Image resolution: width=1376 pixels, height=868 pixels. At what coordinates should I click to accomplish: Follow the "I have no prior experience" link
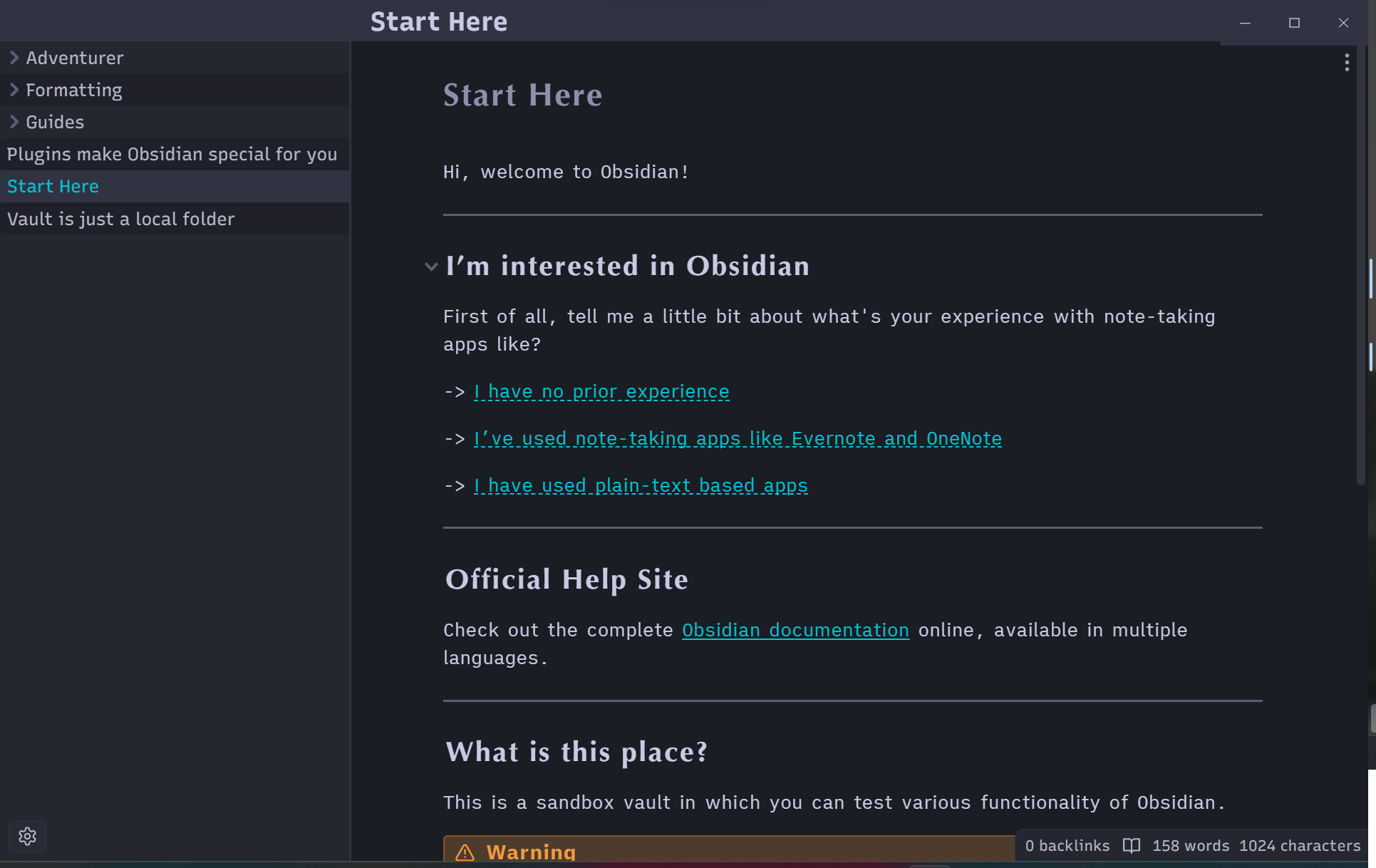[601, 391]
